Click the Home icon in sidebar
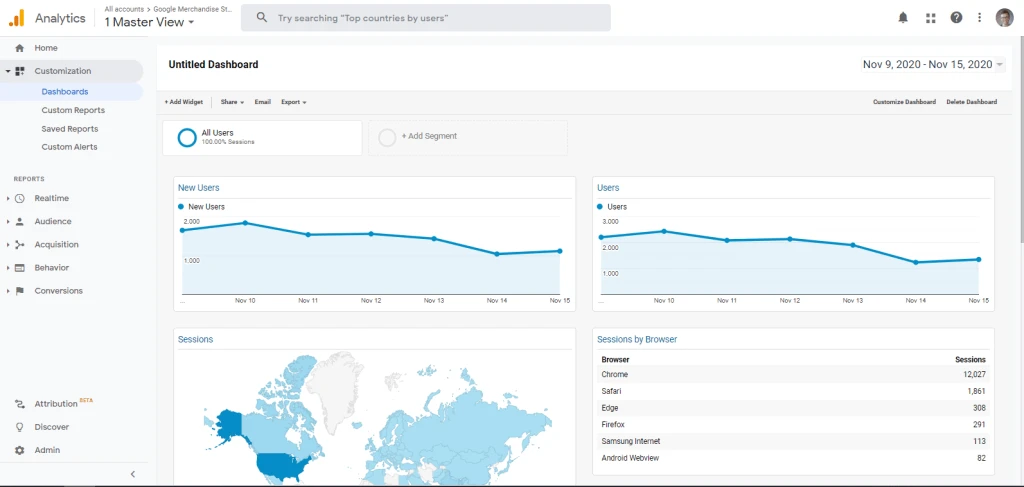 click(x=20, y=48)
